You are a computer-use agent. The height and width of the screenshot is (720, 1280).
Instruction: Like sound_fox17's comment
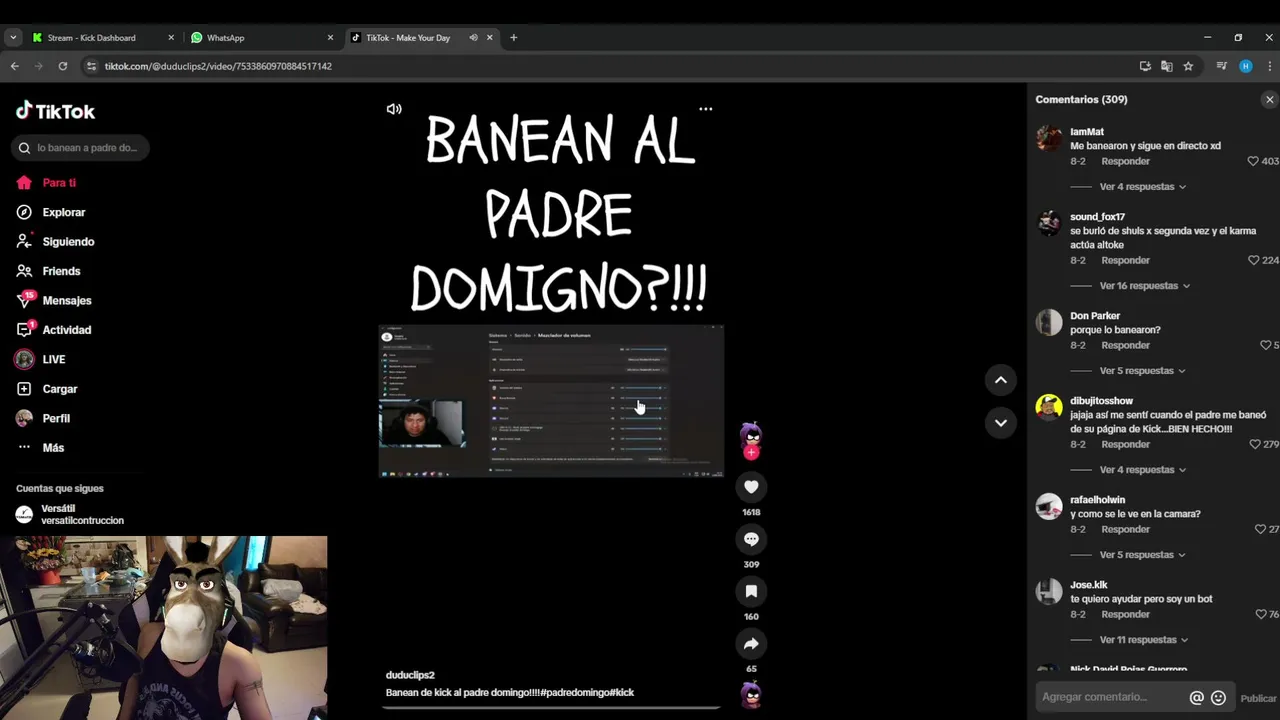tap(1253, 260)
